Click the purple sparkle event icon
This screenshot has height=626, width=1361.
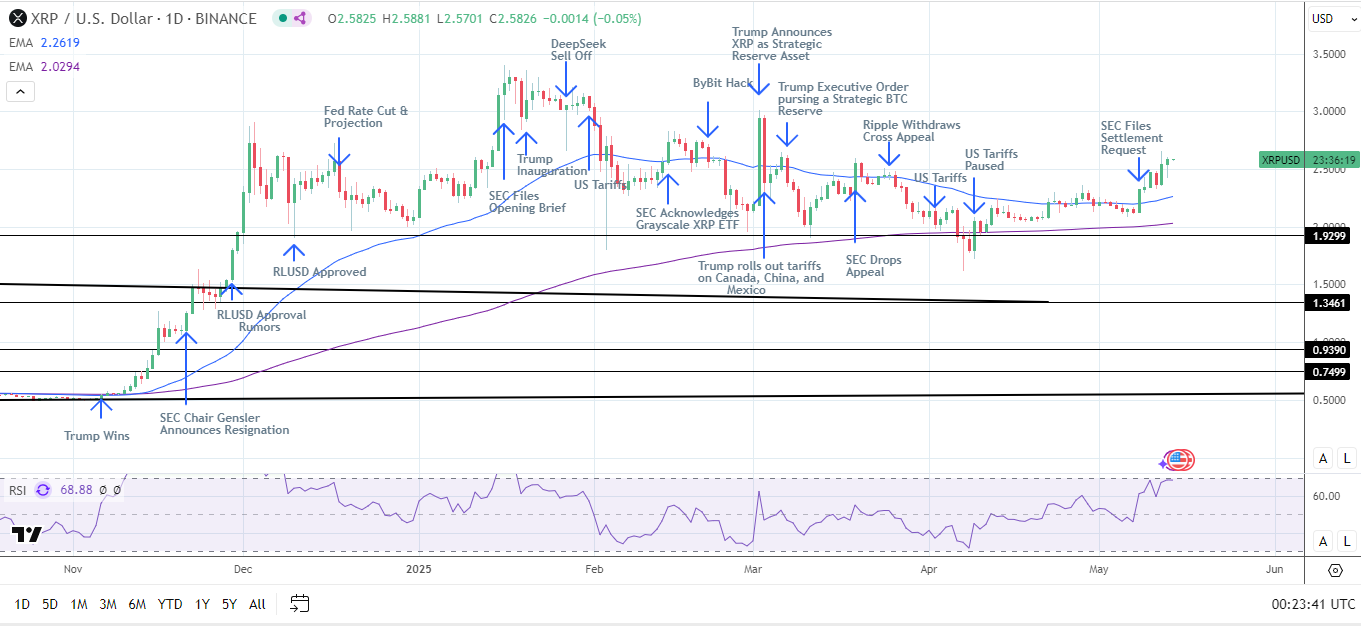pos(1164,462)
